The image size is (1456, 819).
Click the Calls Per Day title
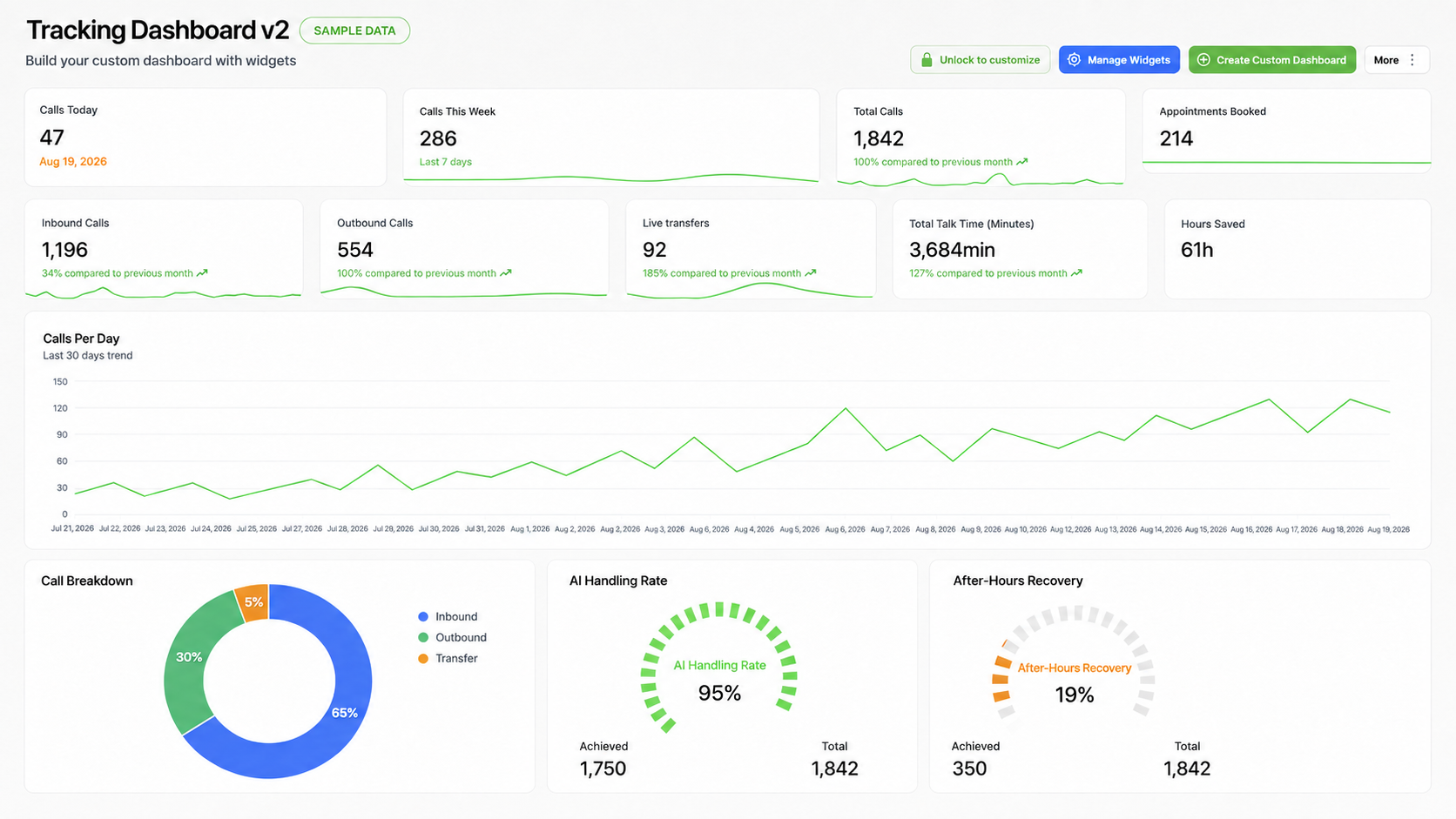pos(81,339)
